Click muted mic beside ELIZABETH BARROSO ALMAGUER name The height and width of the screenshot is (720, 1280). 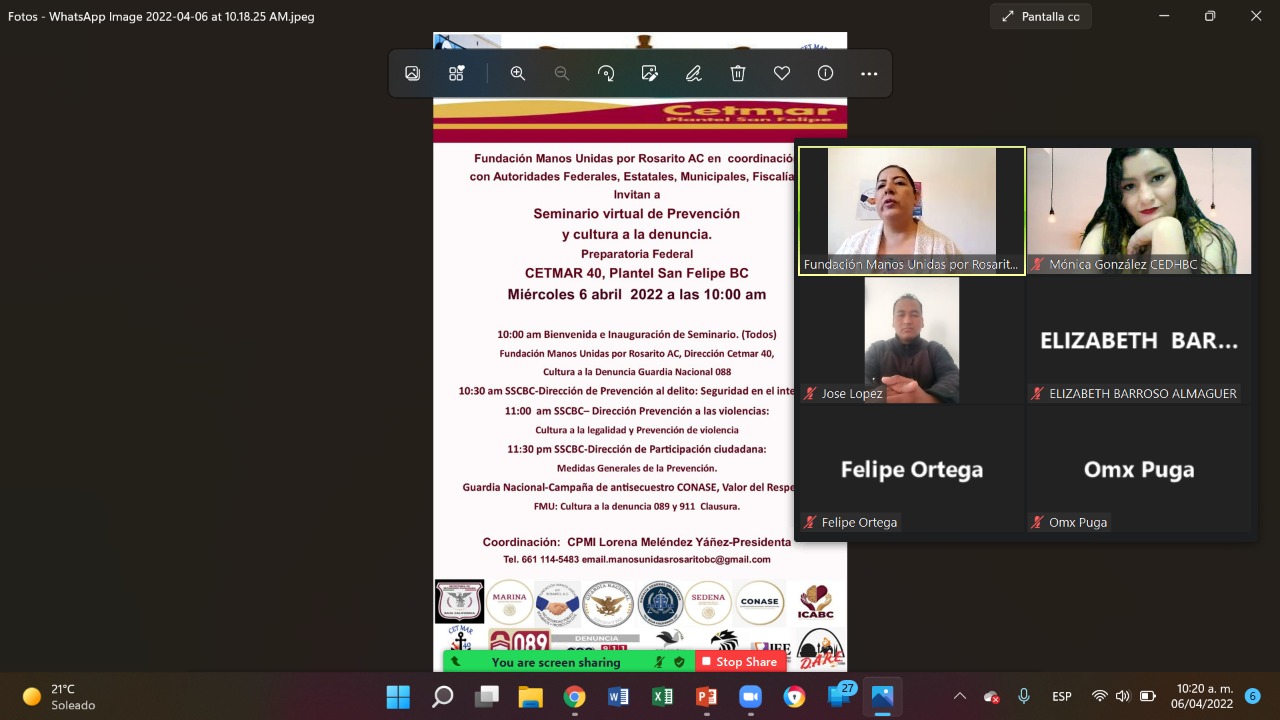point(1038,393)
